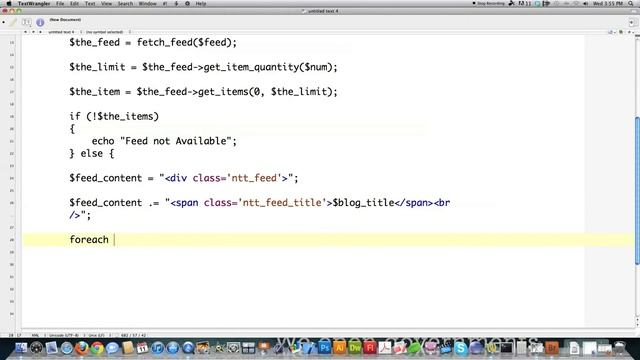Click the volume icon in menu bar

(585, 3)
